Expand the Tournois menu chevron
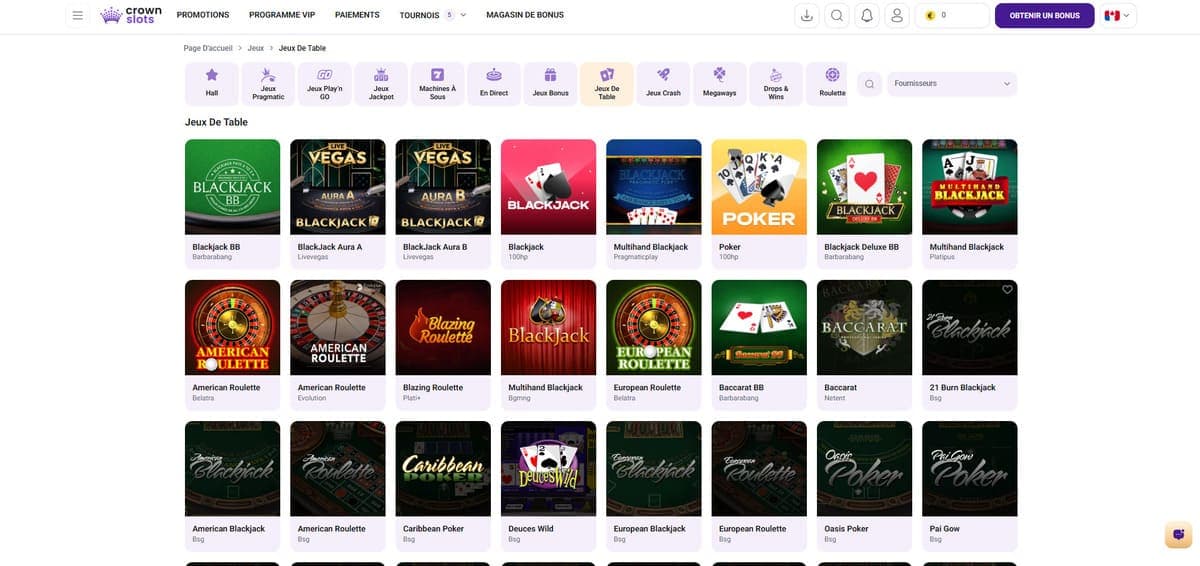 click(x=463, y=15)
